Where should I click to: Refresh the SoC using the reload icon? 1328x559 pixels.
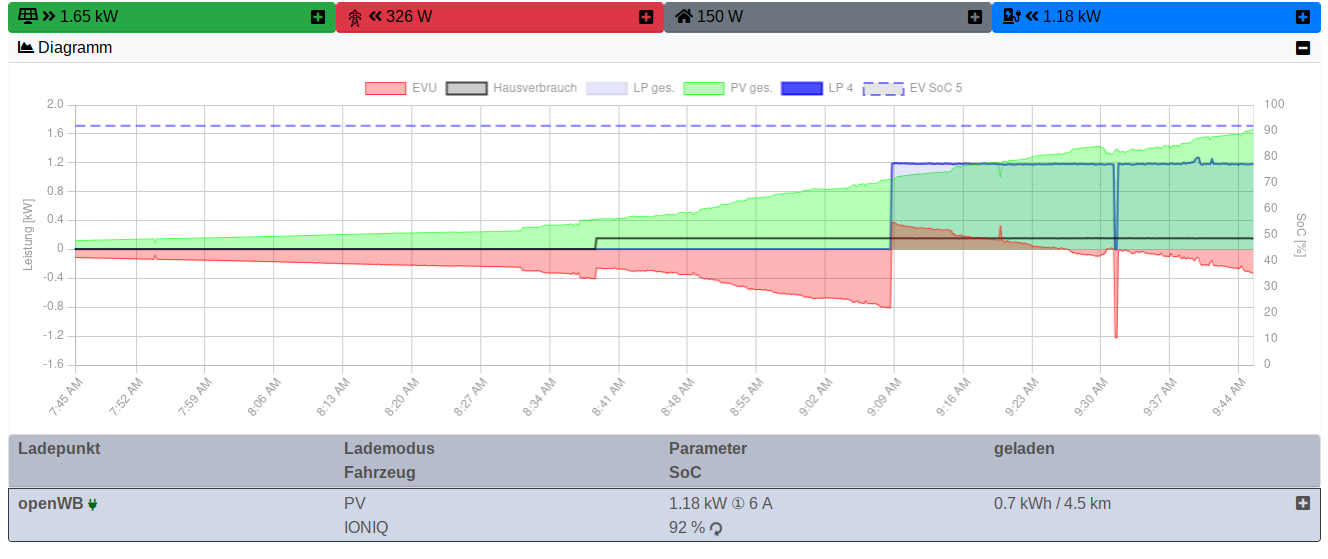(716, 528)
